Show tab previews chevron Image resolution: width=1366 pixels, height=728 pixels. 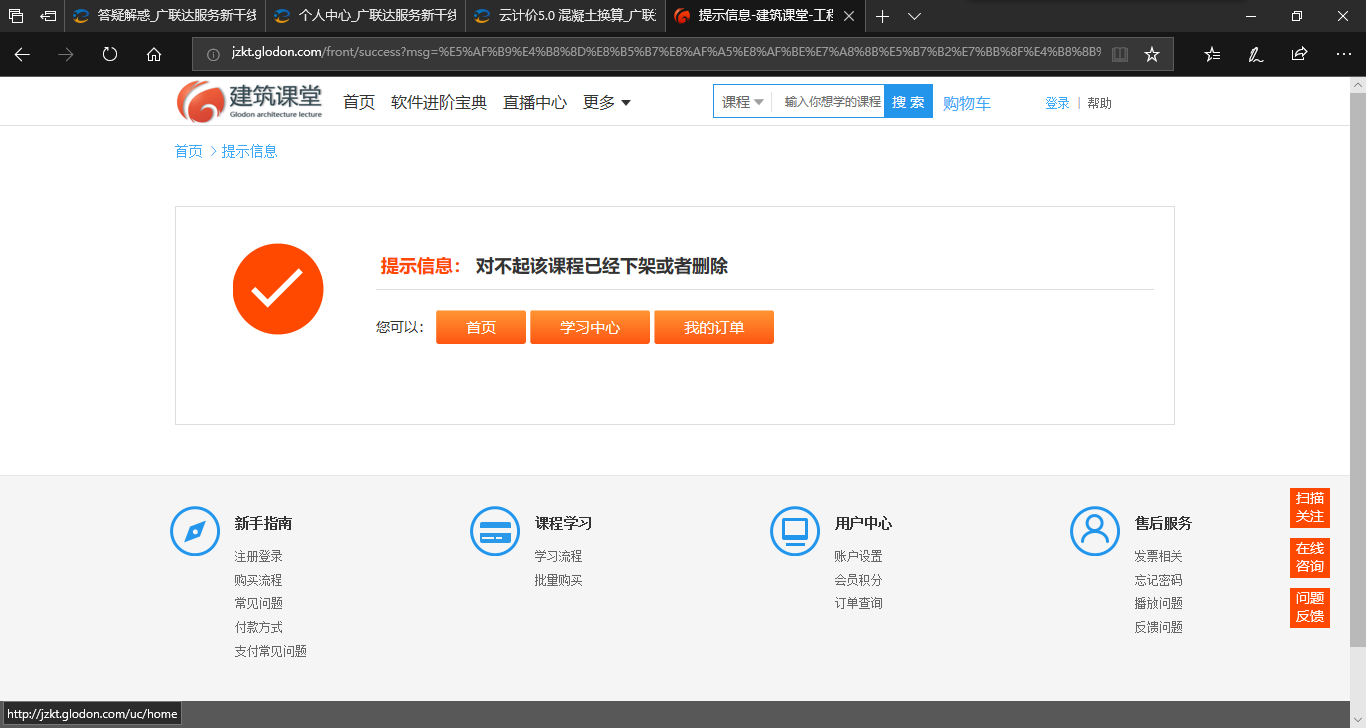(914, 16)
